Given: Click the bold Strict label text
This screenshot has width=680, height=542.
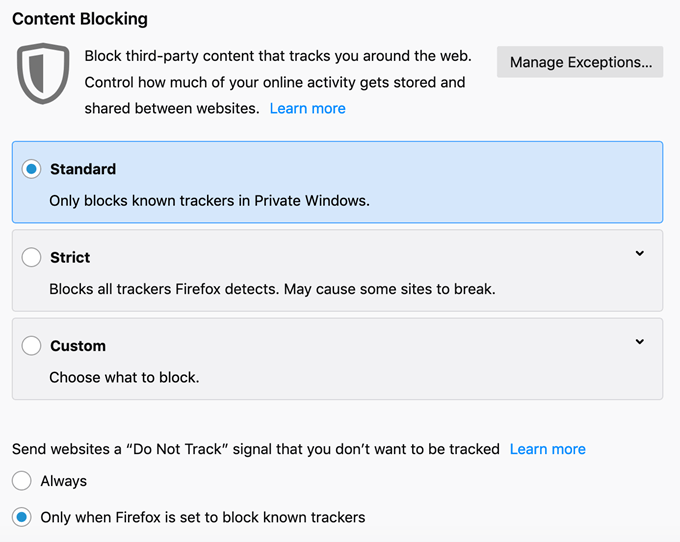Looking at the screenshot, I should (x=70, y=257).
